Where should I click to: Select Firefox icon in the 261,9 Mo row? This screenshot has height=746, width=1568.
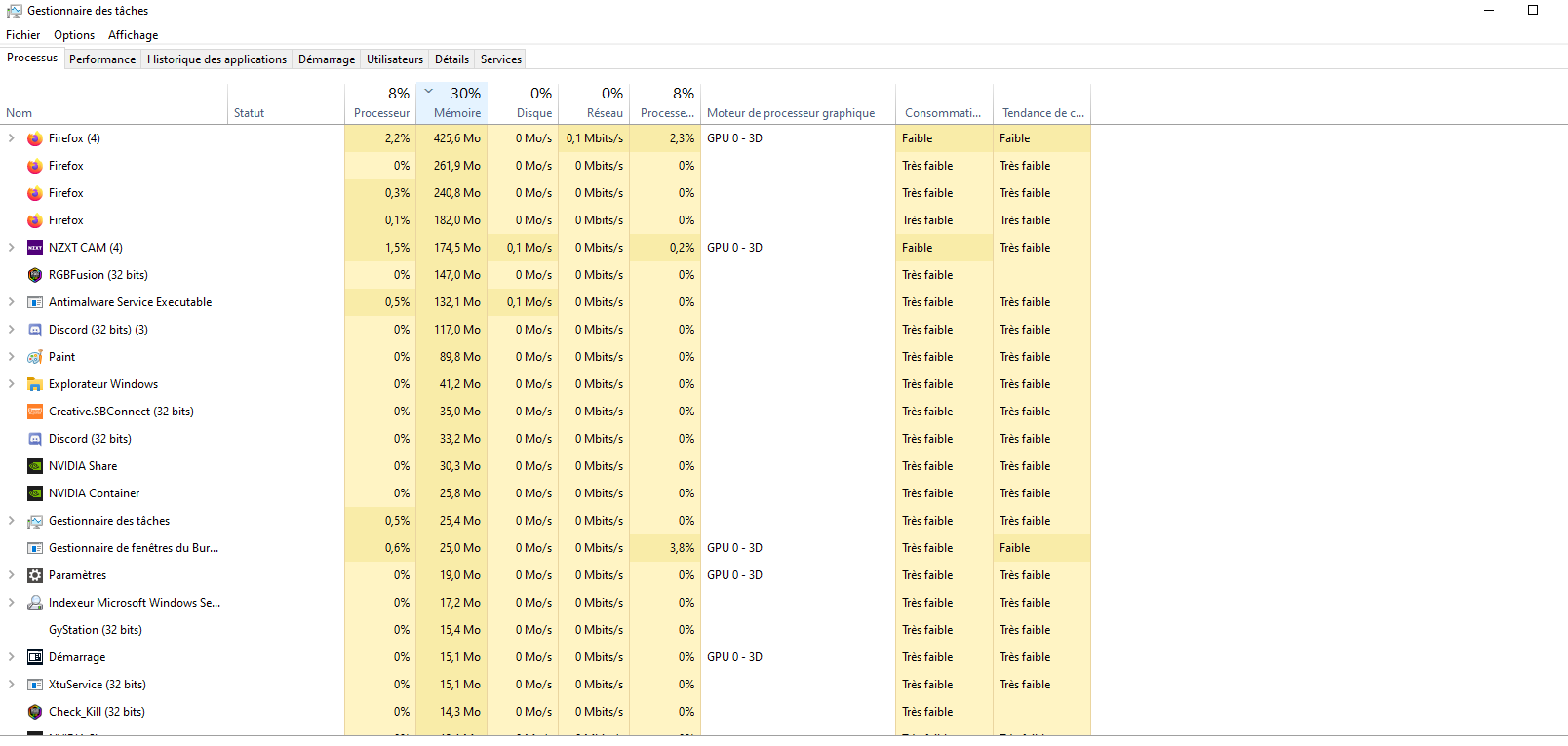pos(35,166)
